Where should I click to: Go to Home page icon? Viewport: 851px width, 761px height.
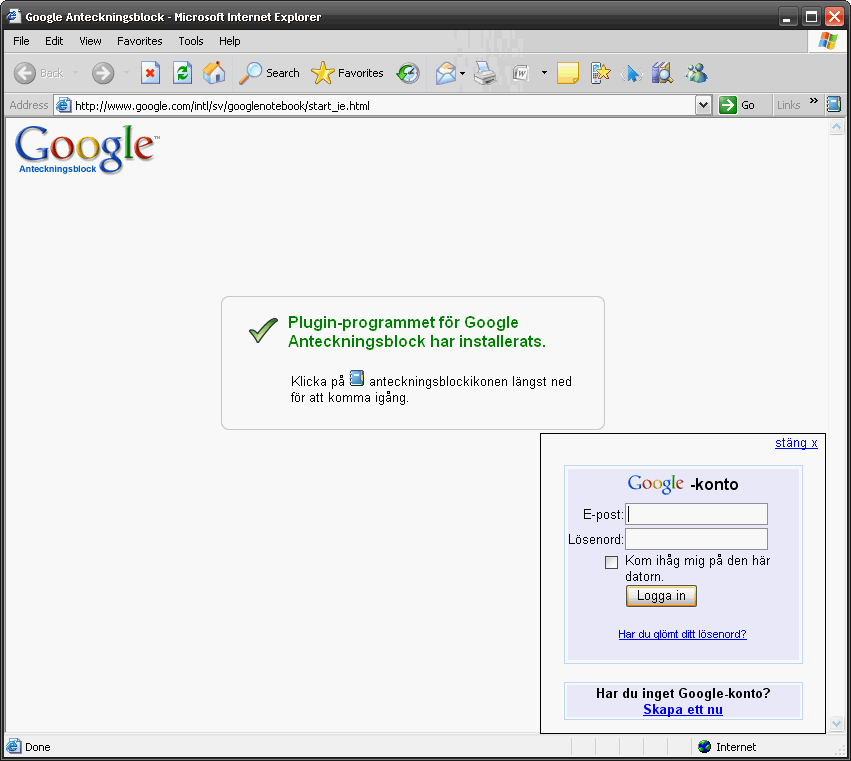click(214, 73)
